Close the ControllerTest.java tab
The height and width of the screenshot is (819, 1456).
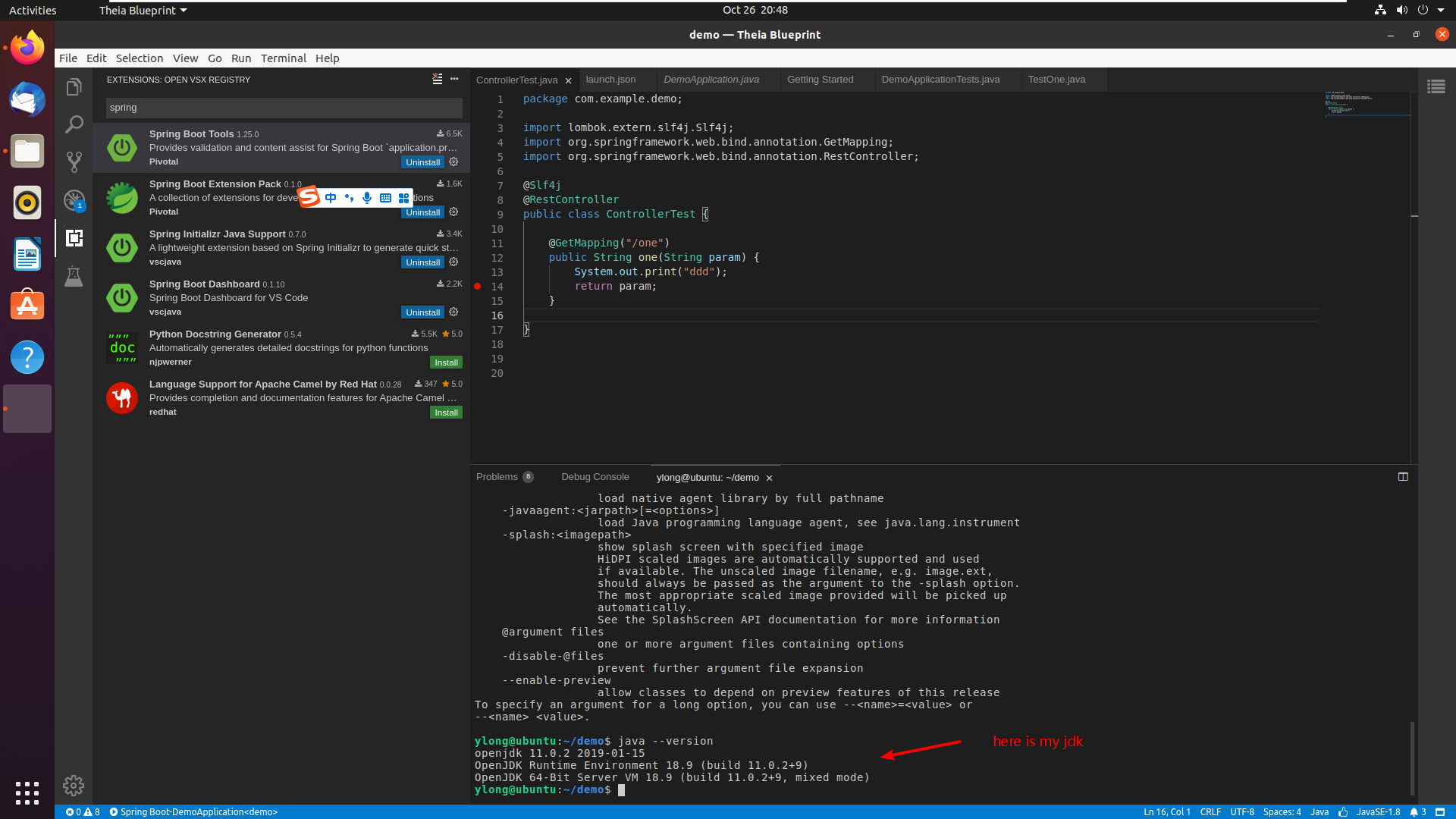pyautogui.click(x=568, y=80)
